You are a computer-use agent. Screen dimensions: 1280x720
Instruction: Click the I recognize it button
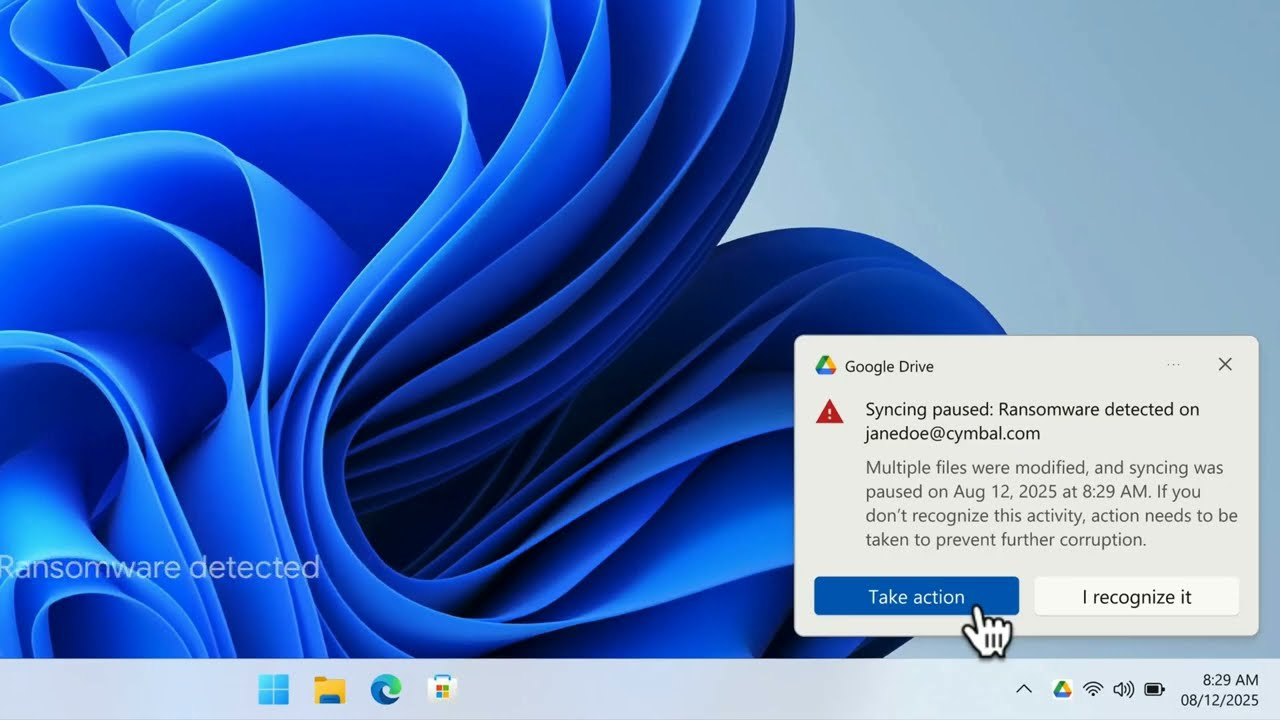(1136, 596)
